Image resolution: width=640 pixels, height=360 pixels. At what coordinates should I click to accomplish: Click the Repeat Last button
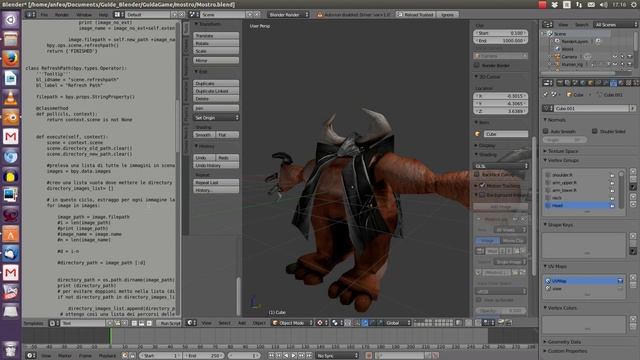pyautogui.click(x=216, y=182)
